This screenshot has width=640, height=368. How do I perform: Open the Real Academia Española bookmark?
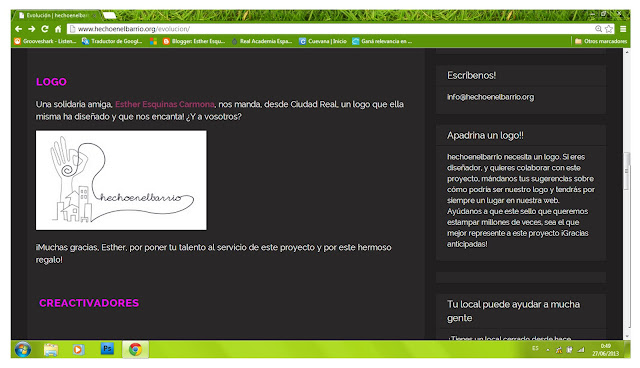262,41
